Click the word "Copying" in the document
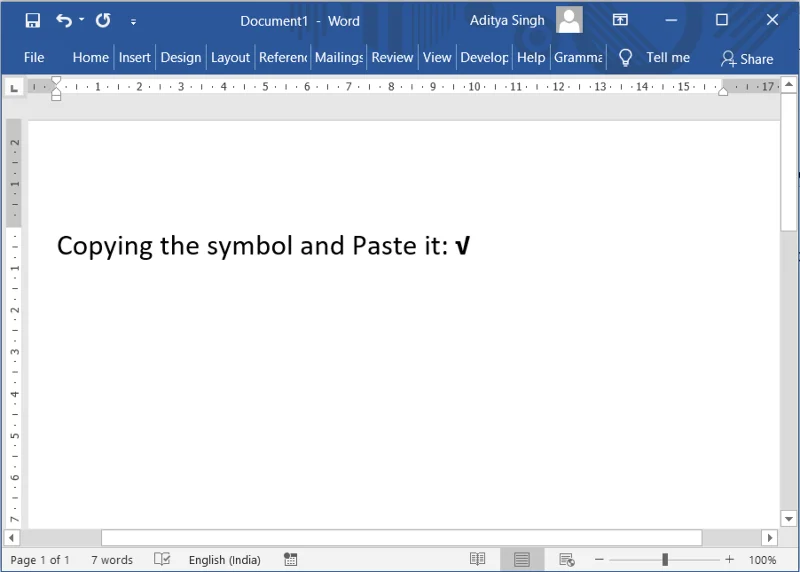800x572 pixels. (x=105, y=247)
